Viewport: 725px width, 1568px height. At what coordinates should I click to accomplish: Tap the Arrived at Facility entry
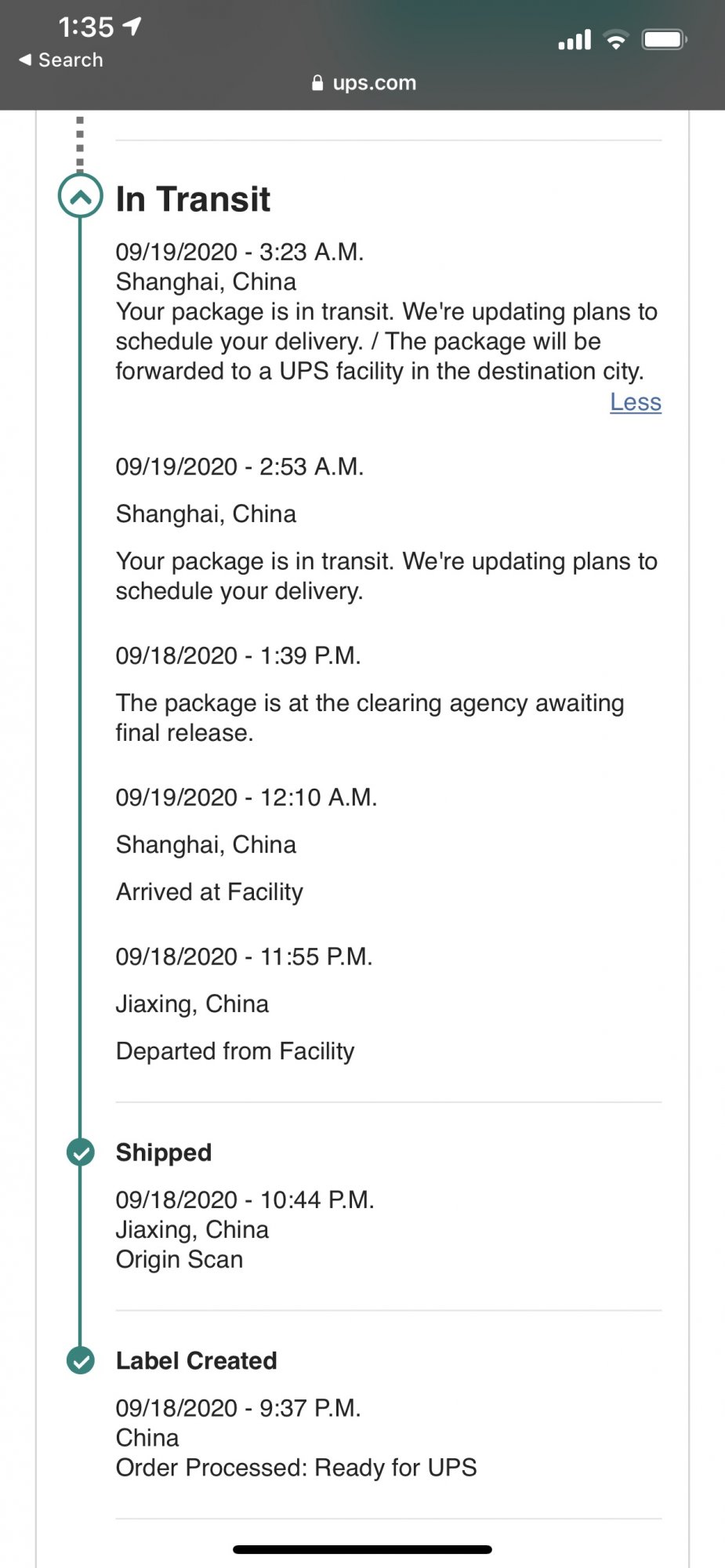point(209,892)
